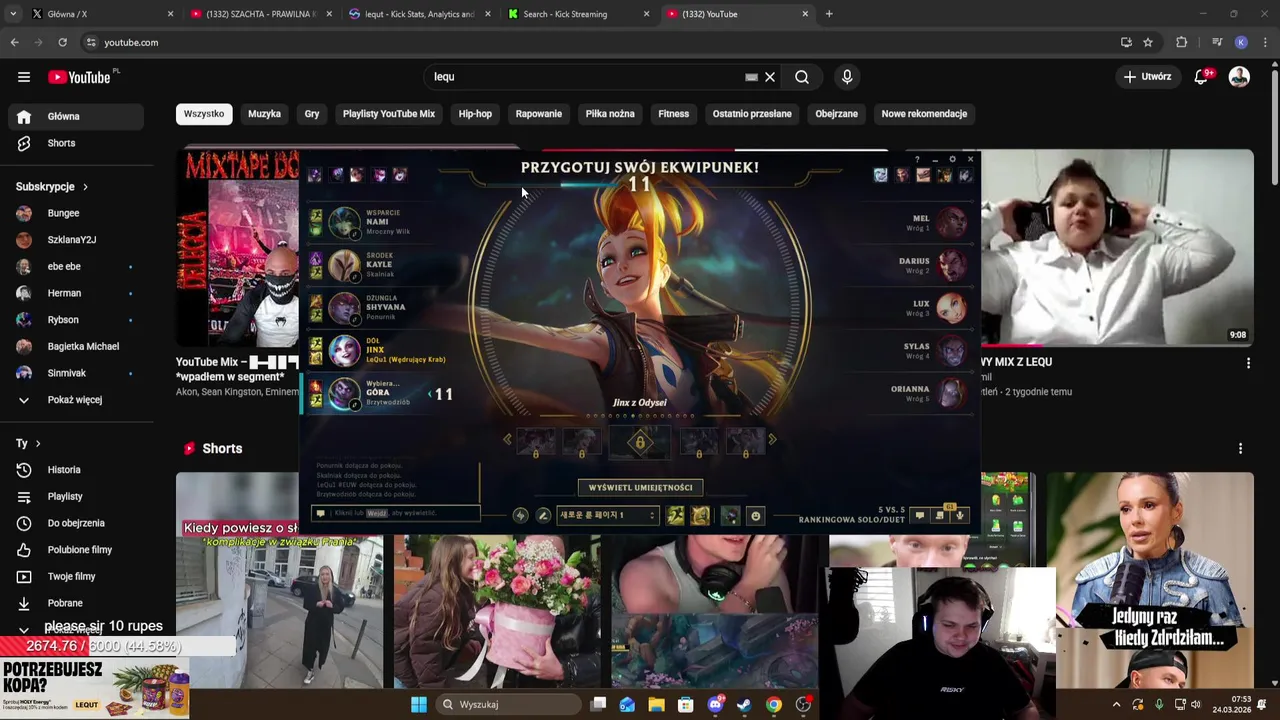Click the lightning quick-play icon in champion select

pyautogui.click(x=520, y=515)
